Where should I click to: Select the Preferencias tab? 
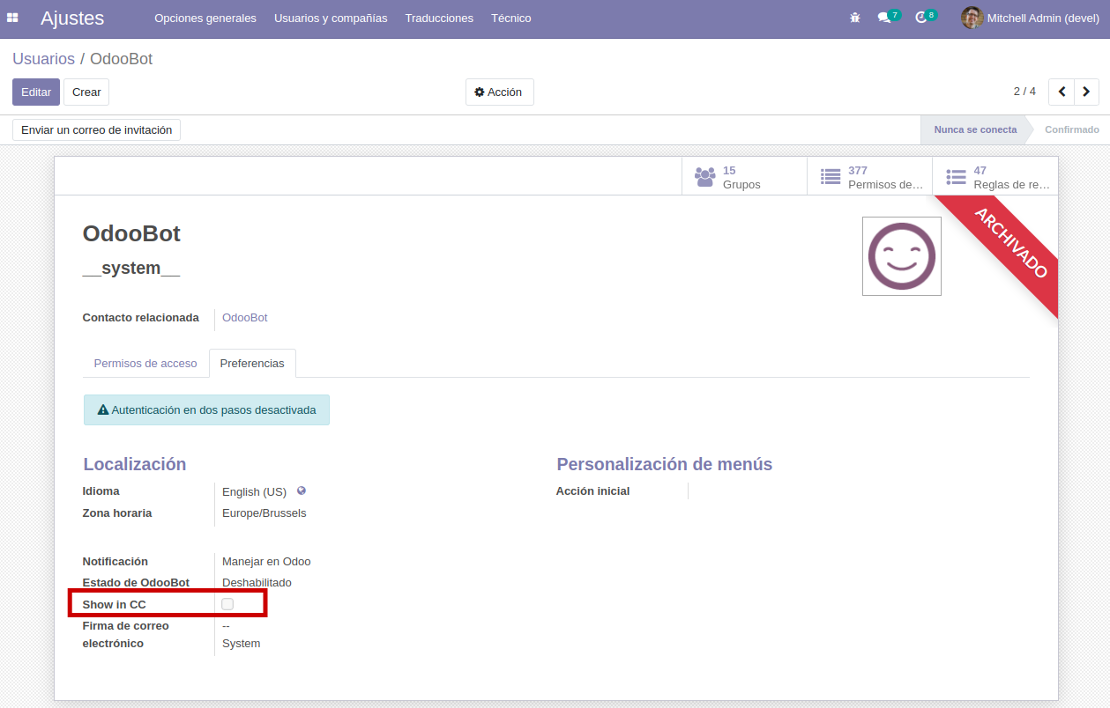(252, 363)
